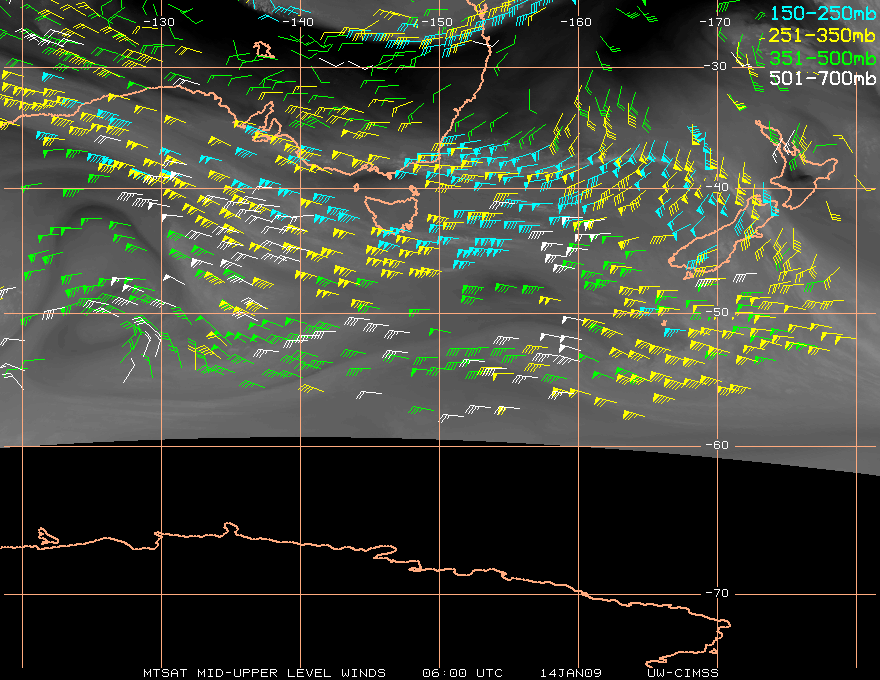The width and height of the screenshot is (880, 680).
Task: Click the New Zealand South Island outline
Action: tap(724, 238)
